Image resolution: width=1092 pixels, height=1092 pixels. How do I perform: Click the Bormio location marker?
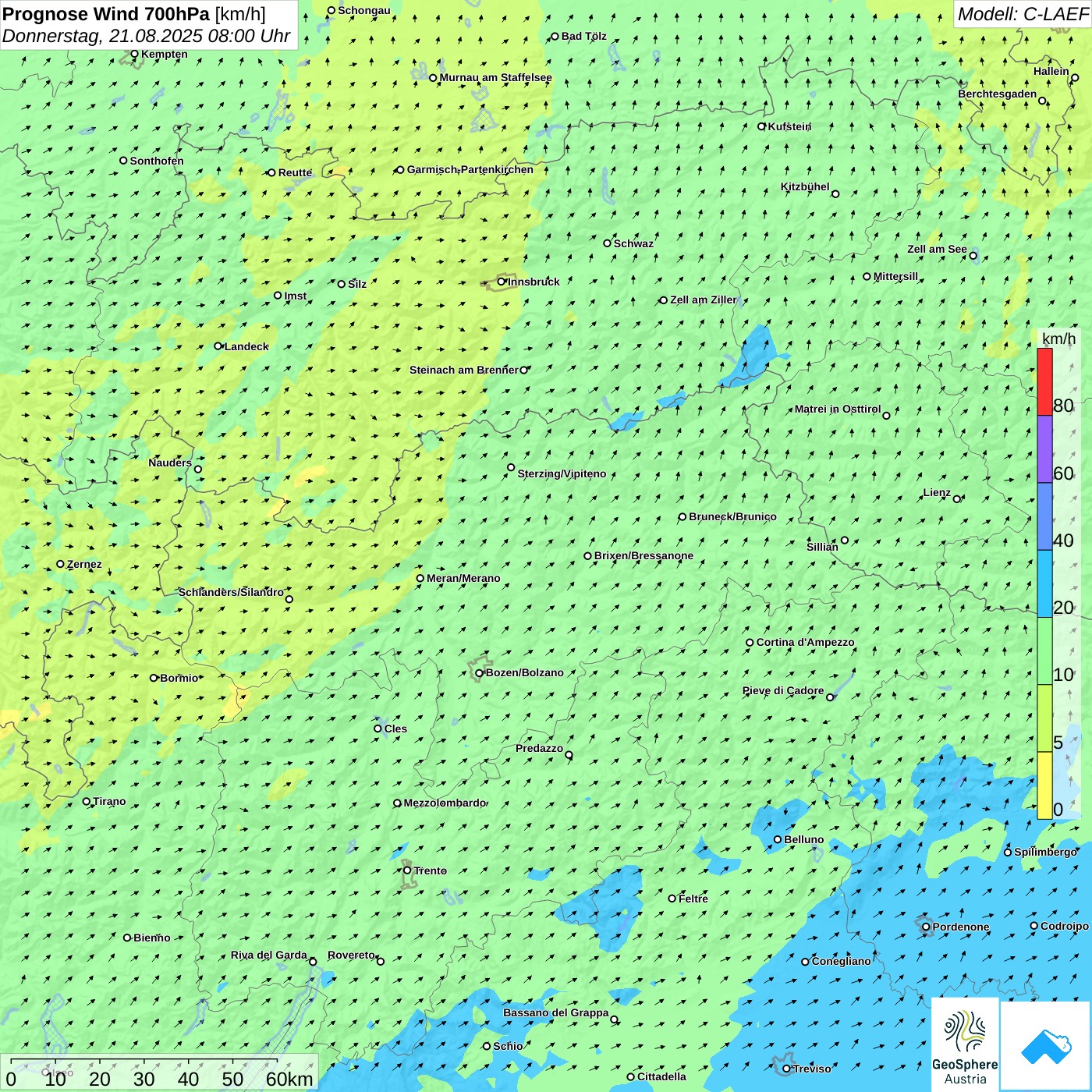pyautogui.click(x=154, y=678)
